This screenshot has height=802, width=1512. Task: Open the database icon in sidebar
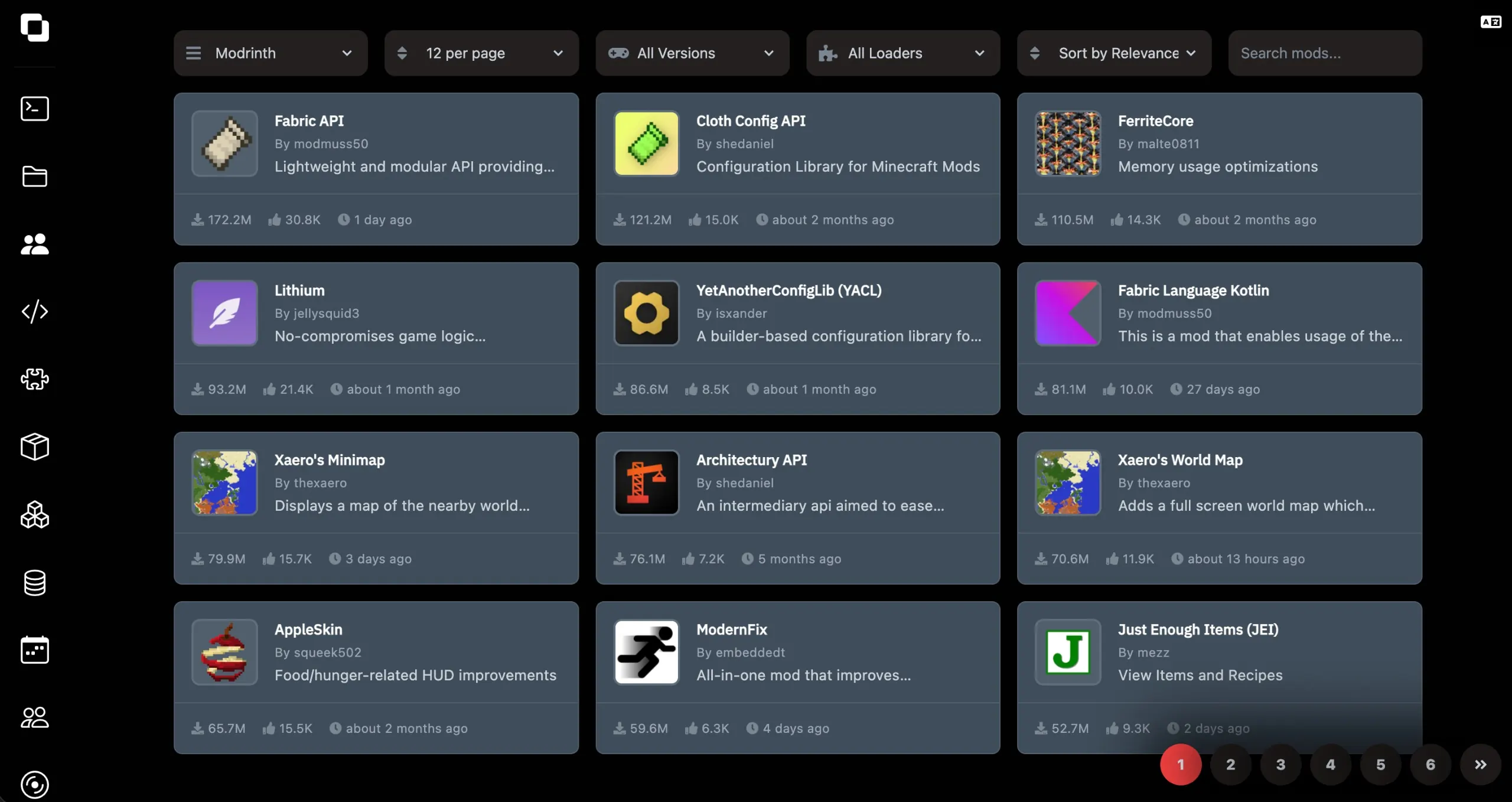click(34, 583)
